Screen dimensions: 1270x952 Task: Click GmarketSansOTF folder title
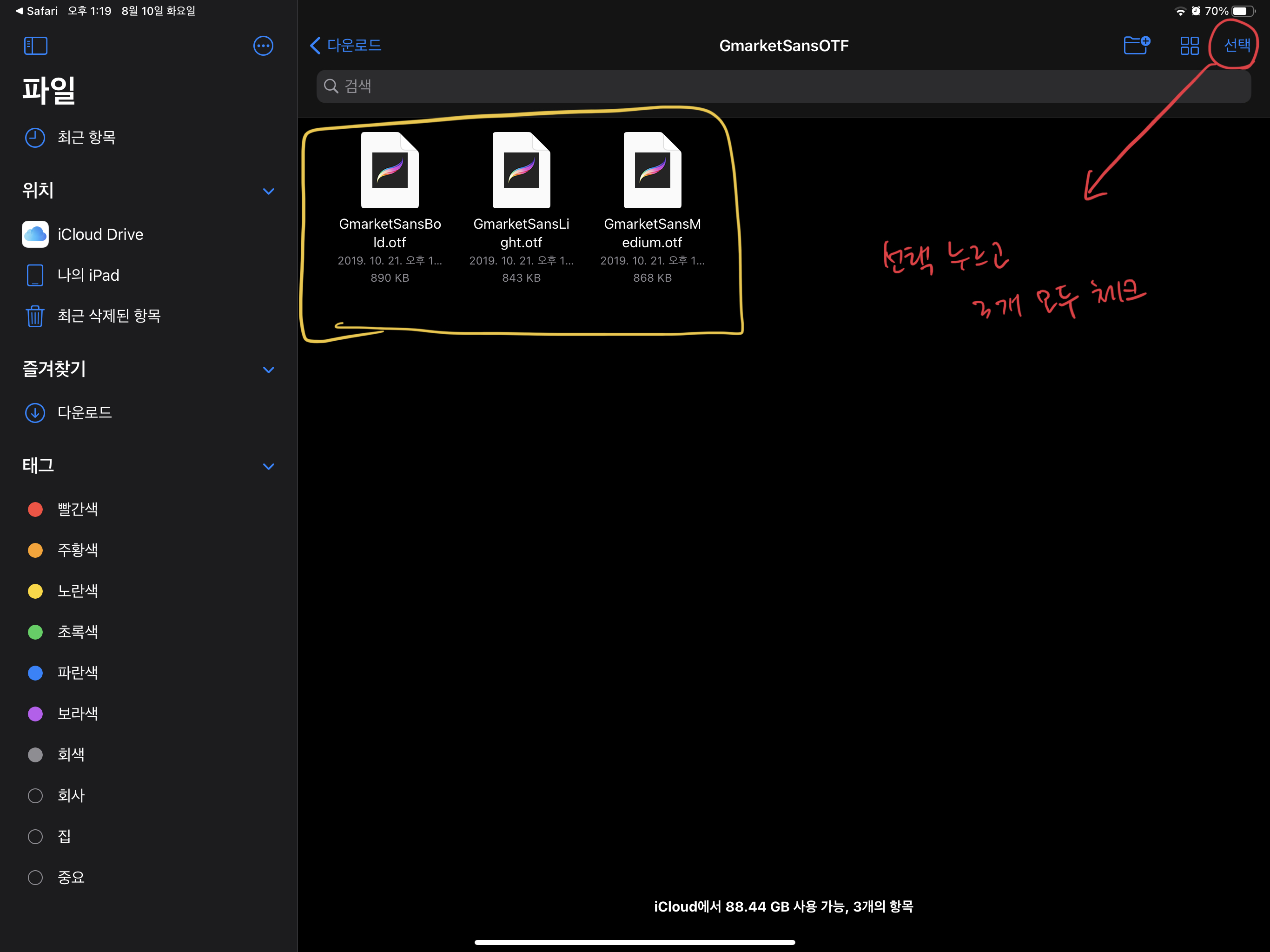click(x=784, y=46)
